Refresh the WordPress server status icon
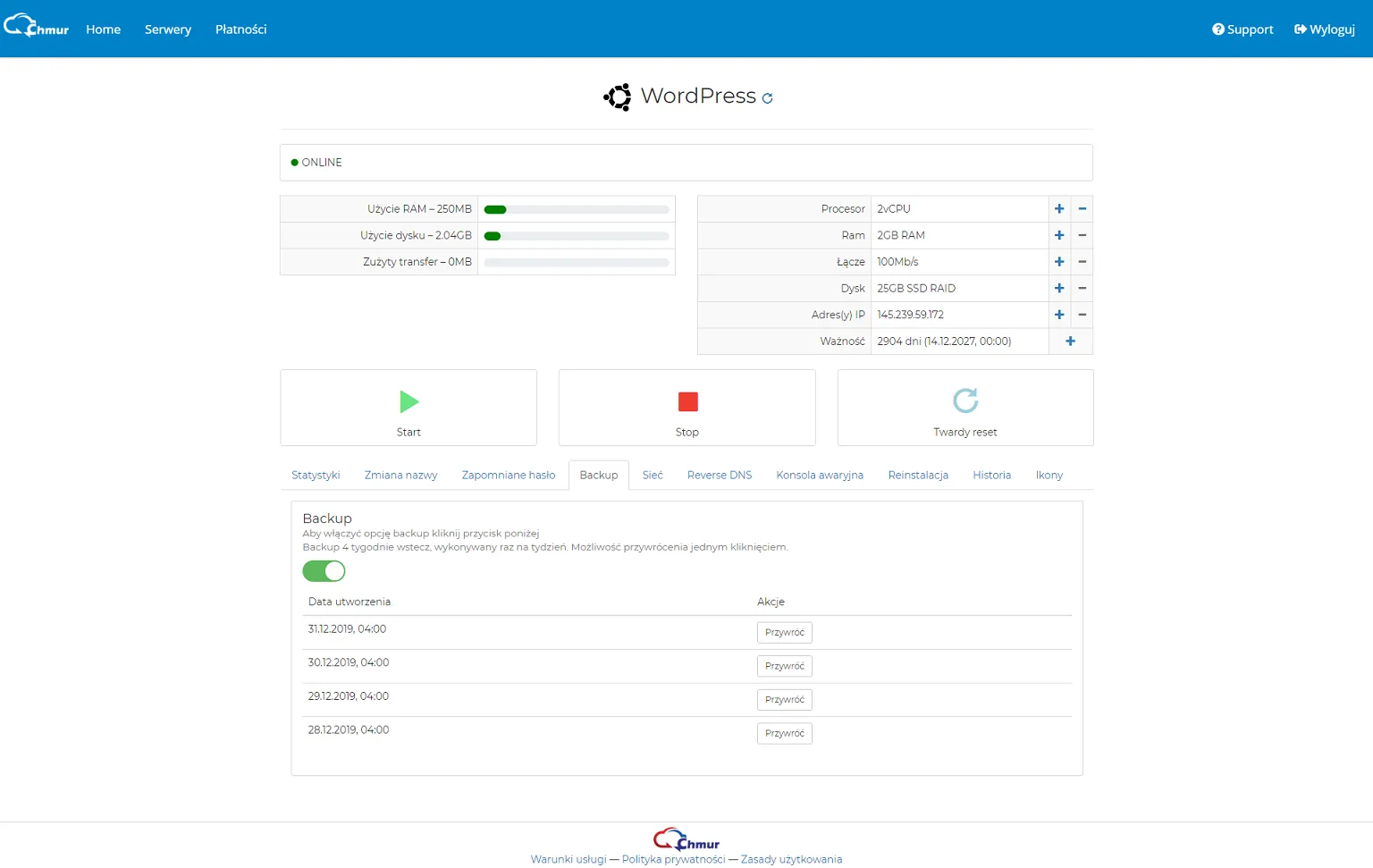1373x868 pixels. pos(767,98)
